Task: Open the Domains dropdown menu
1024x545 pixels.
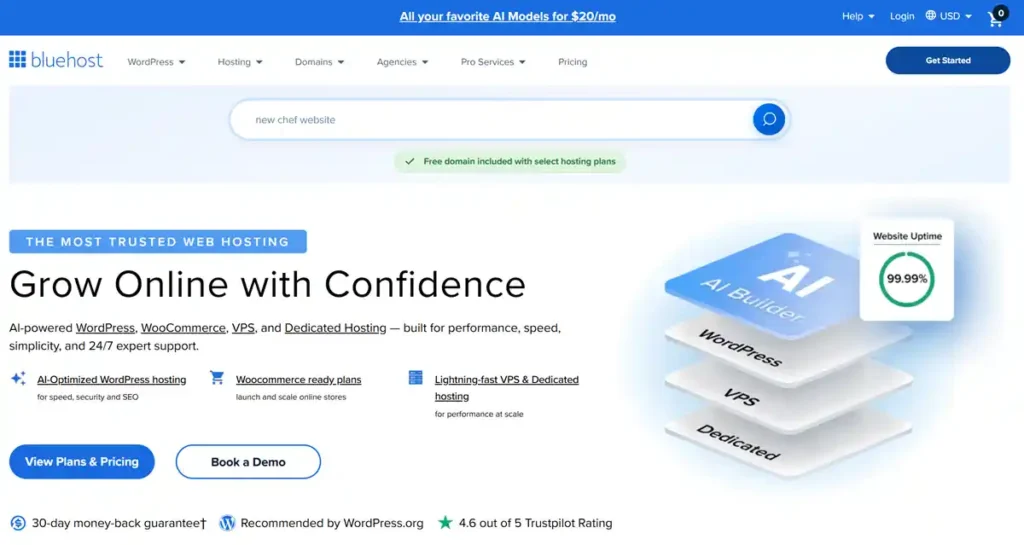Action: (319, 62)
